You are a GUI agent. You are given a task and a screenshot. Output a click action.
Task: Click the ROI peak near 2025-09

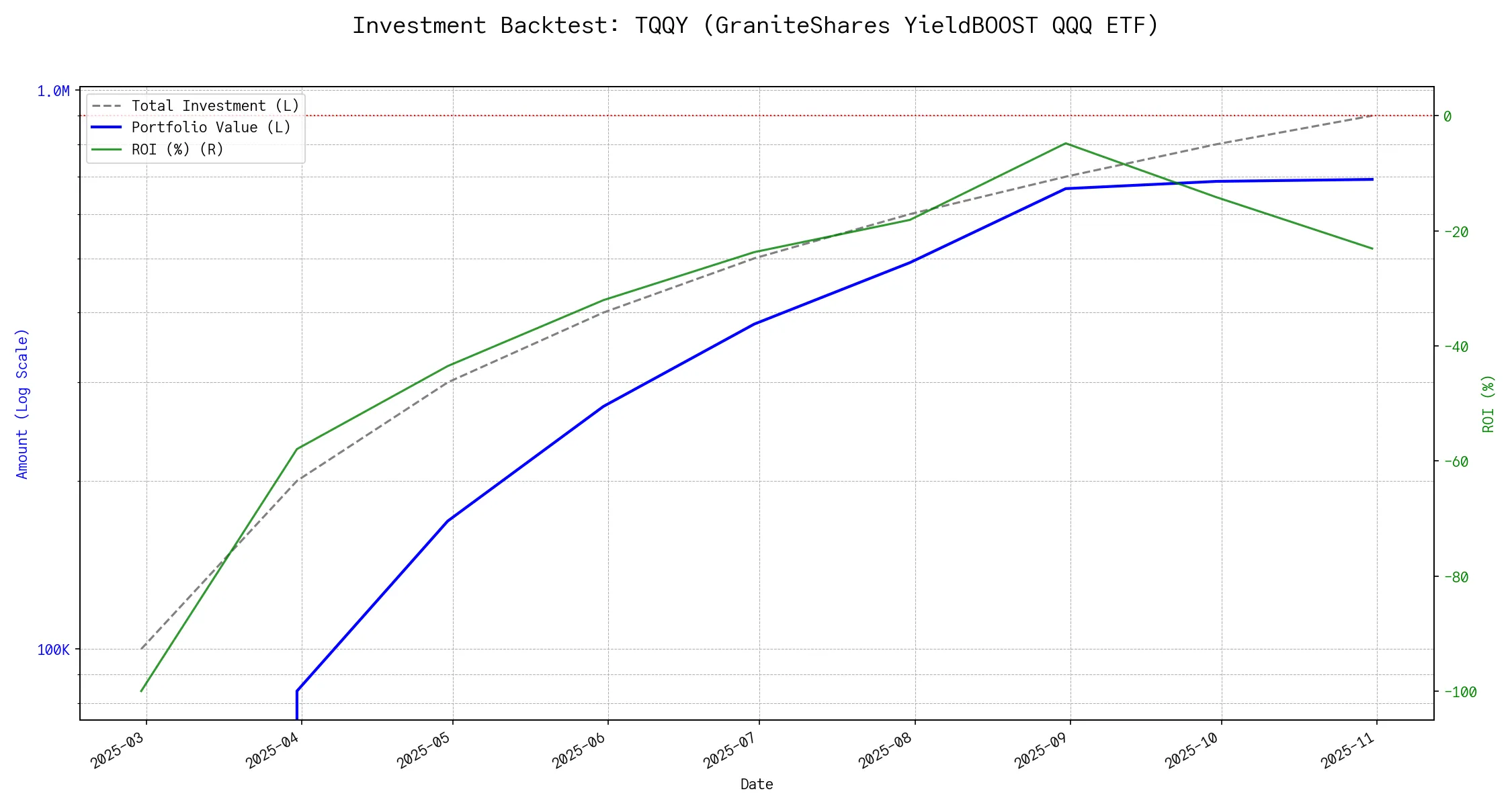[x=1066, y=143]
